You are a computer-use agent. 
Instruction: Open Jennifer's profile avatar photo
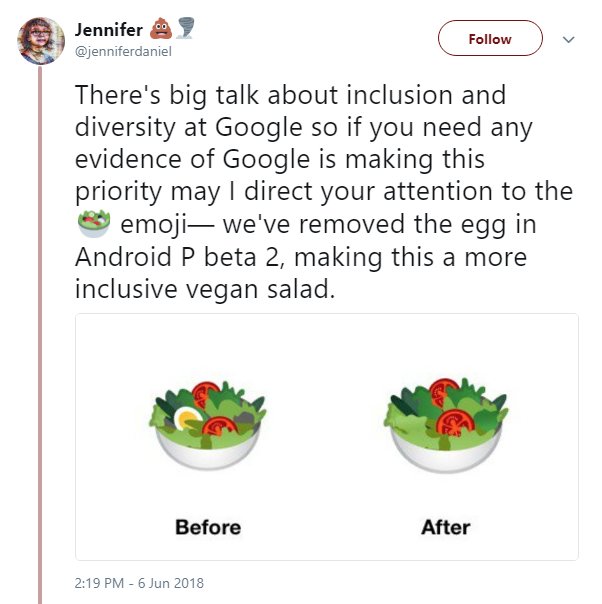pos(41,40)
